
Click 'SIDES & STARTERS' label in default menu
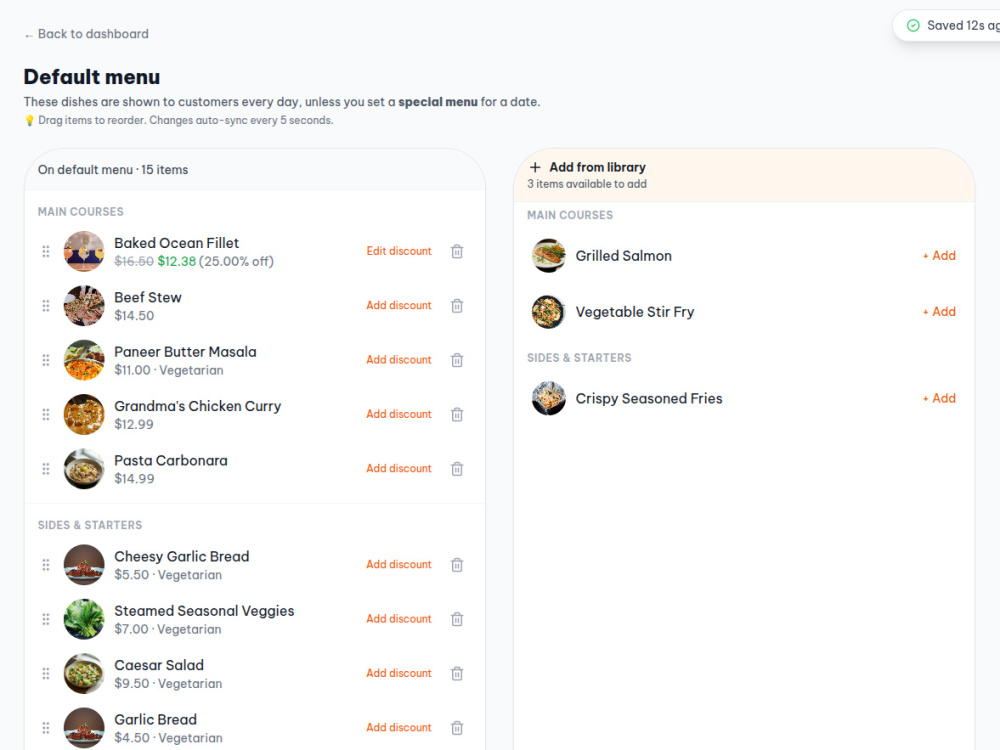(x=90, y=525)
